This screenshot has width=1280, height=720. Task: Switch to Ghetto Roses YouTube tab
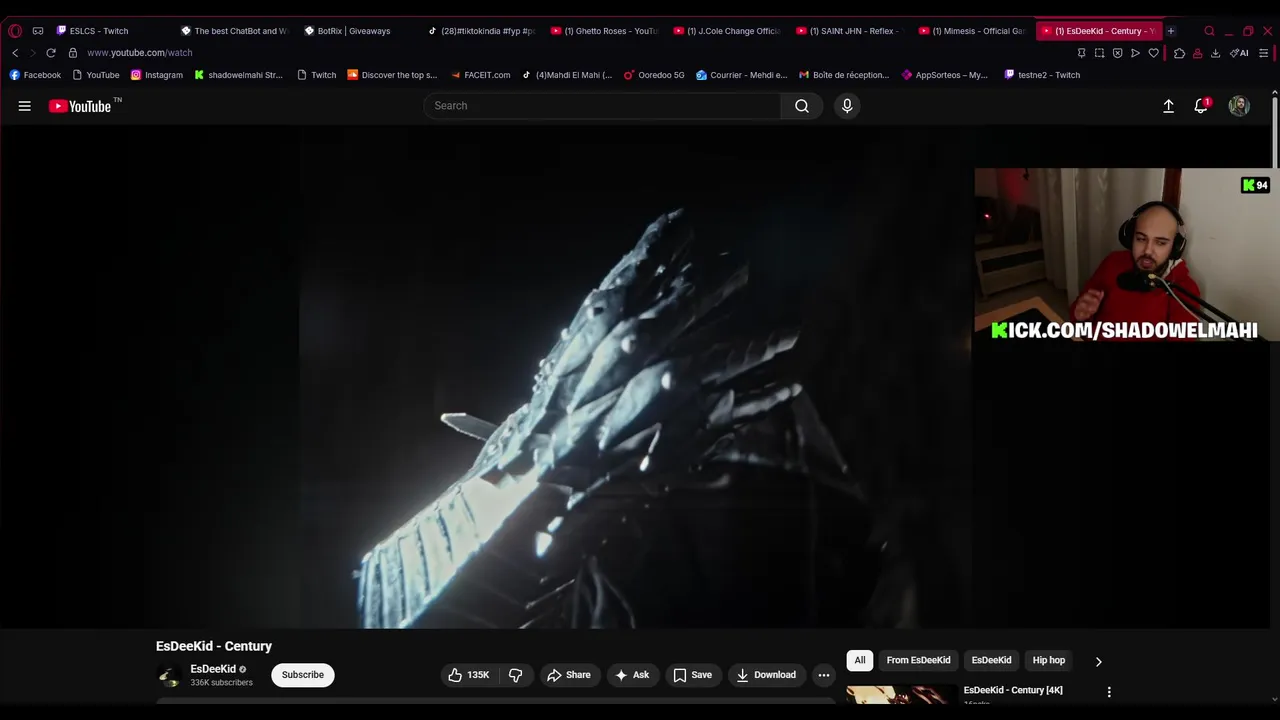[x=605, y=31]
